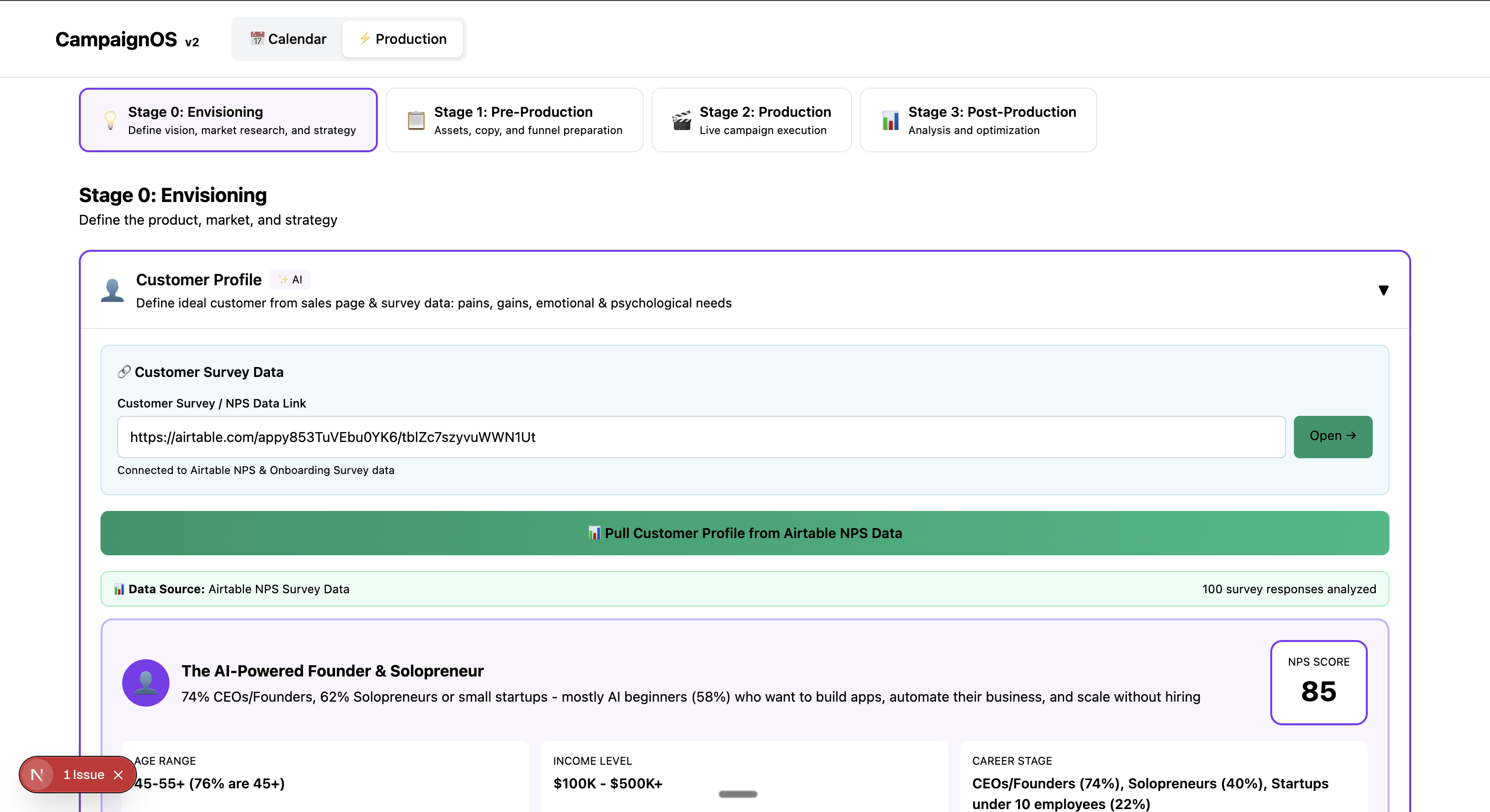Screen dimensions: 1490x812
Task: Click the 'Define ideal customer from sales page' description
Action: coord(434,303)
